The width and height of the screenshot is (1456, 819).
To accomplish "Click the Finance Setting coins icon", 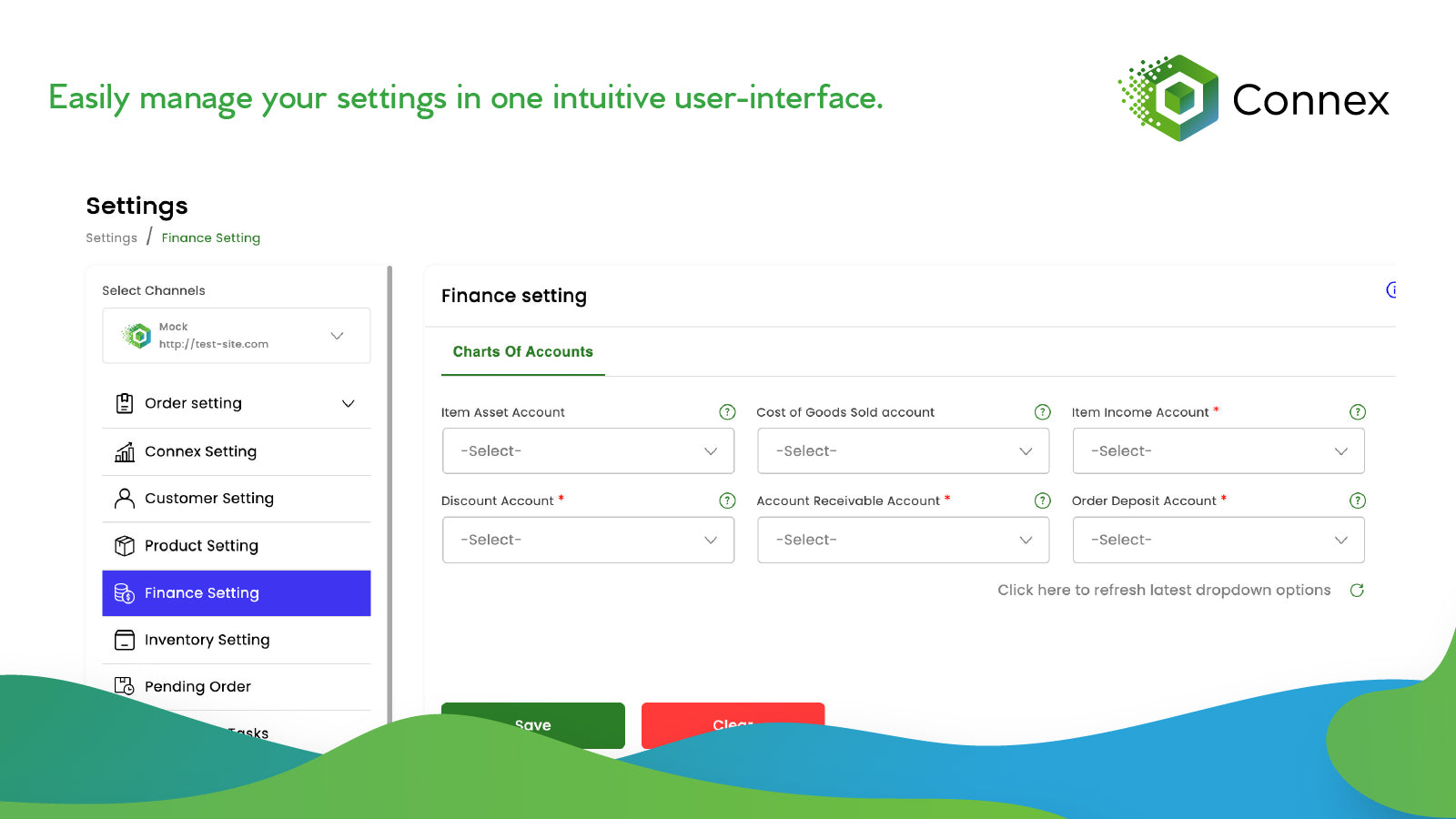I will 124,592.
